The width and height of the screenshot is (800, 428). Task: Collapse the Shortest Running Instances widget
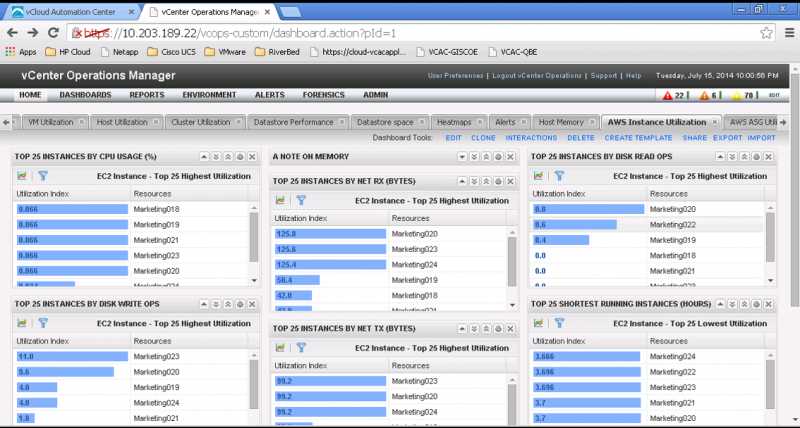720,304
